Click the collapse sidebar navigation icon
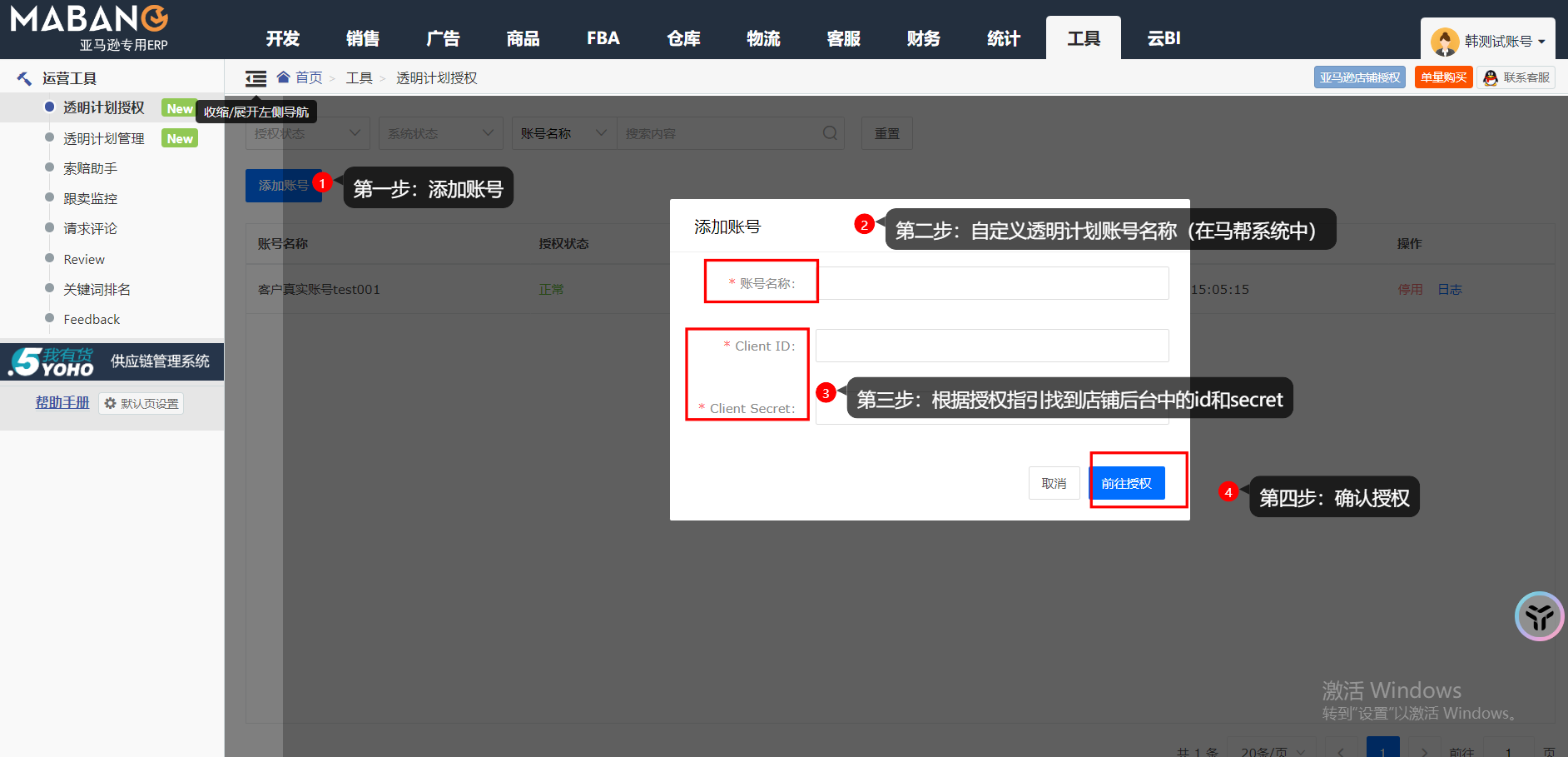This screenshot has height=757, width=1568. tap(256, 77)
